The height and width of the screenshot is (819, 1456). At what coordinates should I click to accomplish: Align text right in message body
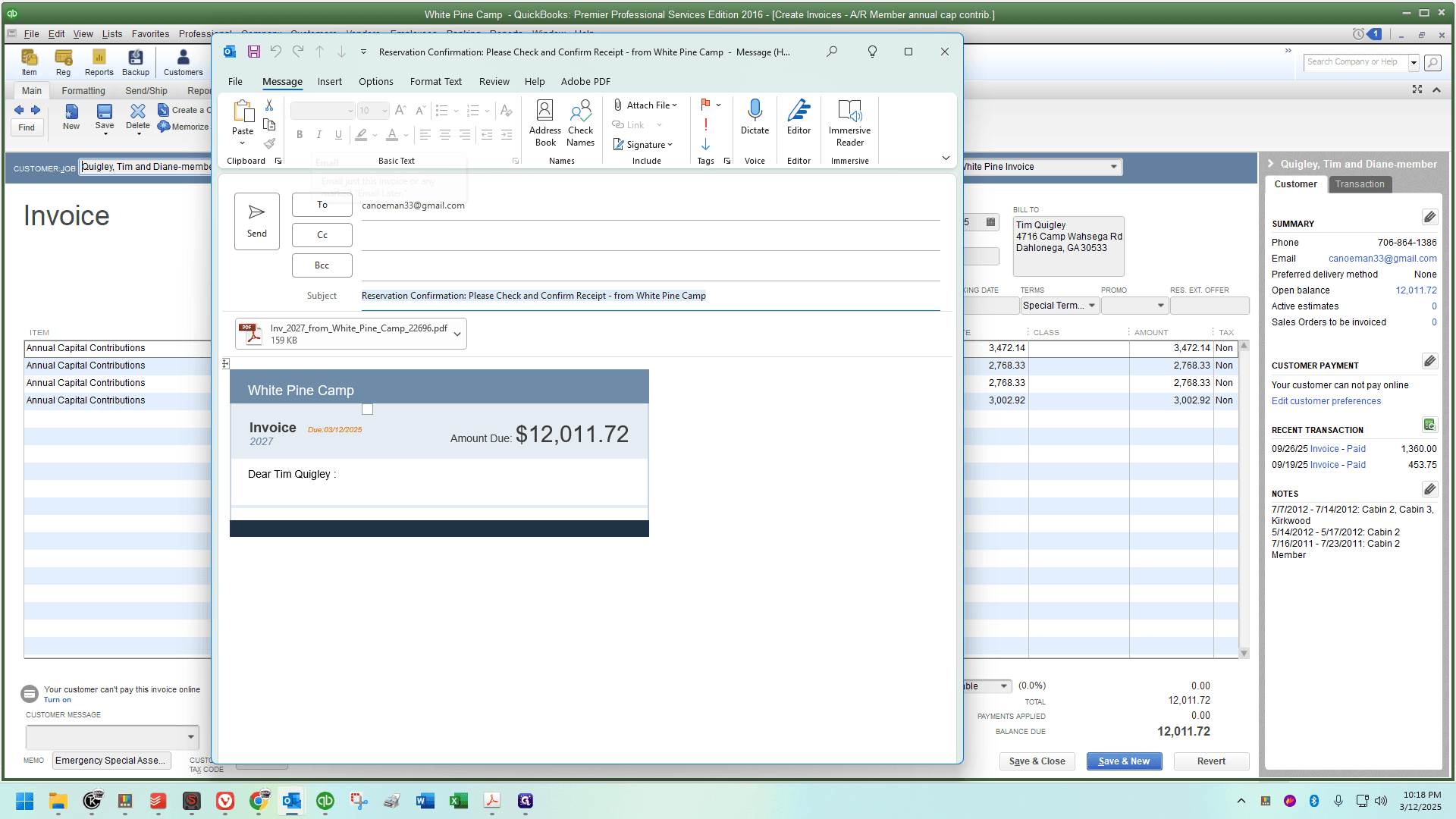[465, 135]
